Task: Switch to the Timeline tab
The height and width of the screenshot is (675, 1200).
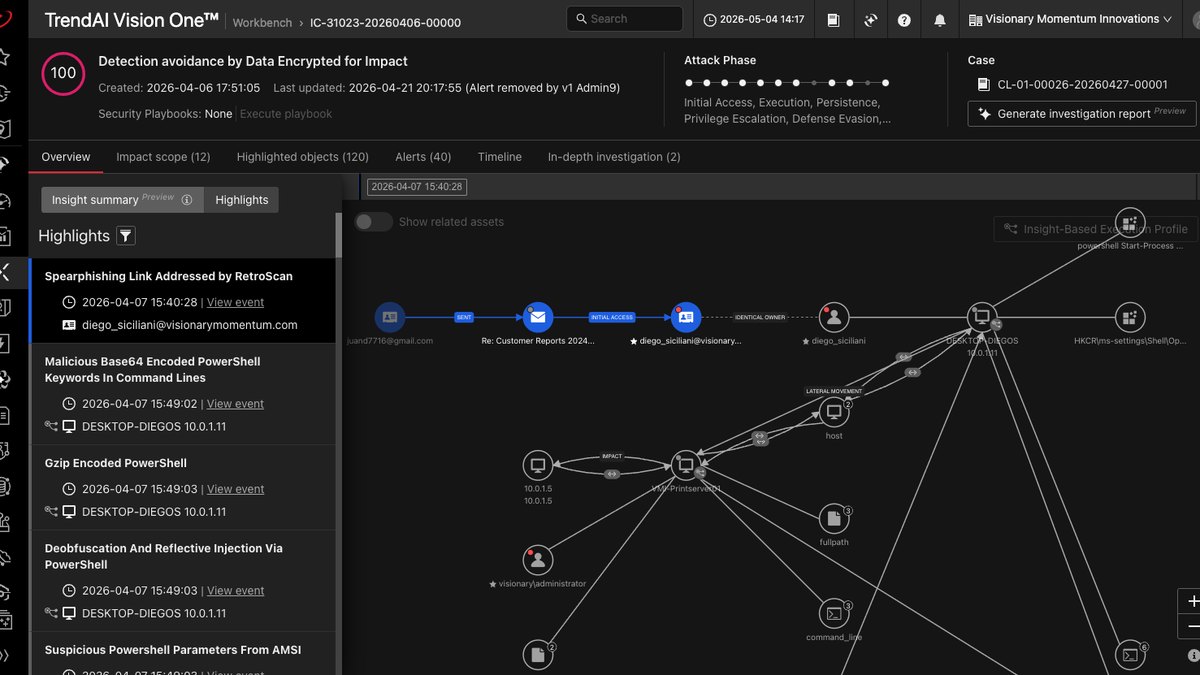Action: click(x=499, y=157)
